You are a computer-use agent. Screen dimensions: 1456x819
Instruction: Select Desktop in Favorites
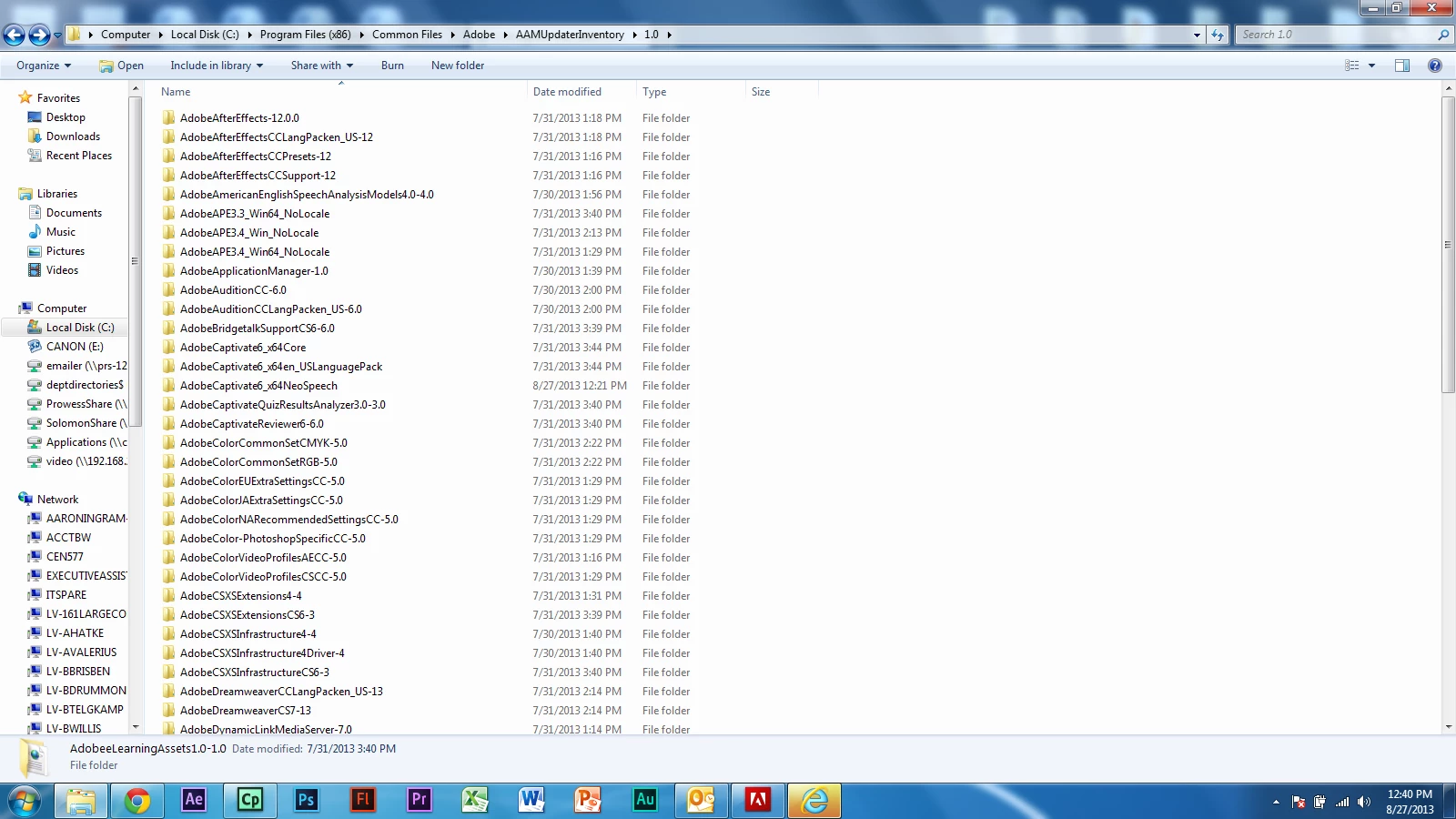[66, 117]
